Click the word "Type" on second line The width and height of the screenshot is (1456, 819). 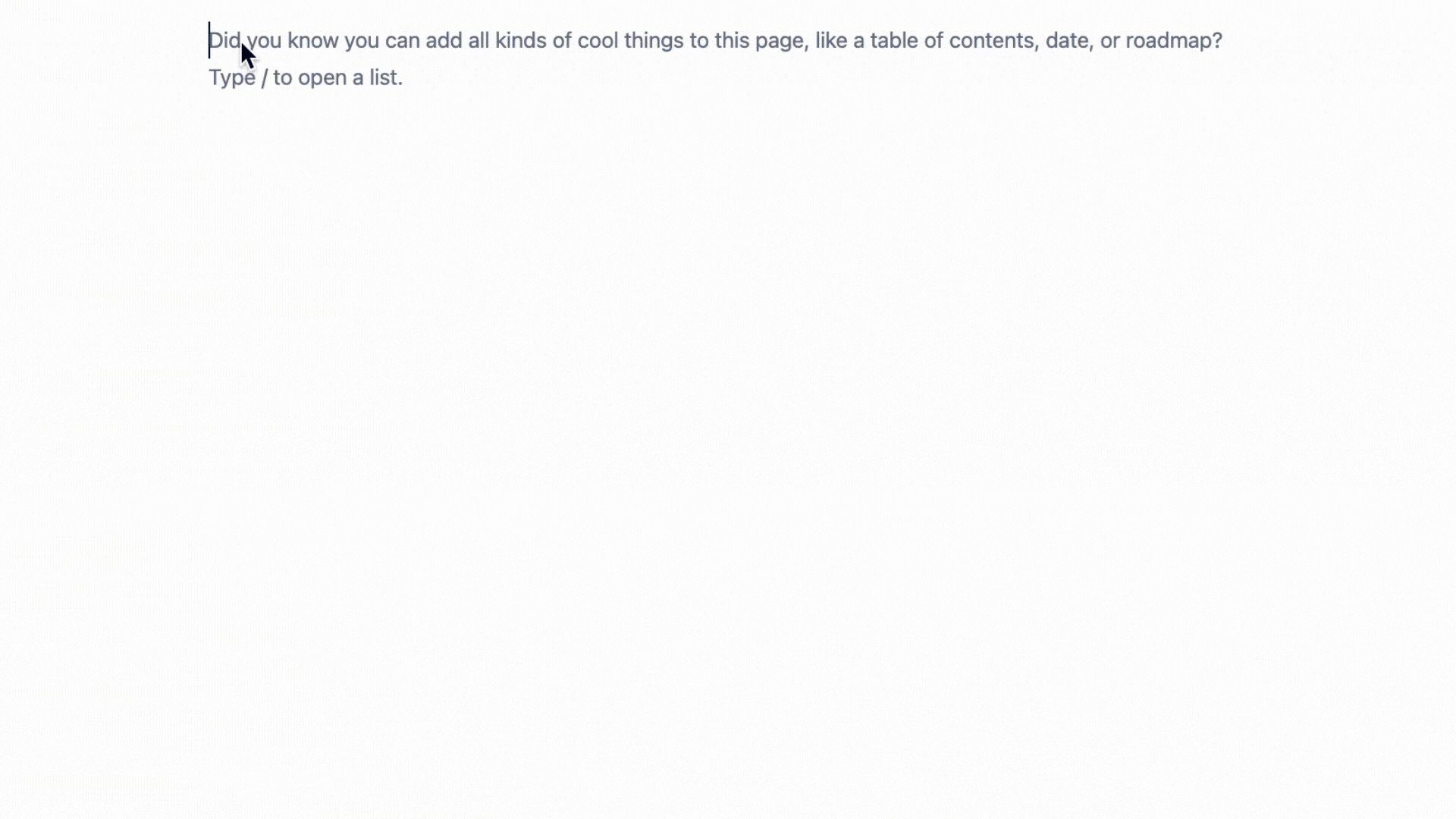[x=231, y=77]
